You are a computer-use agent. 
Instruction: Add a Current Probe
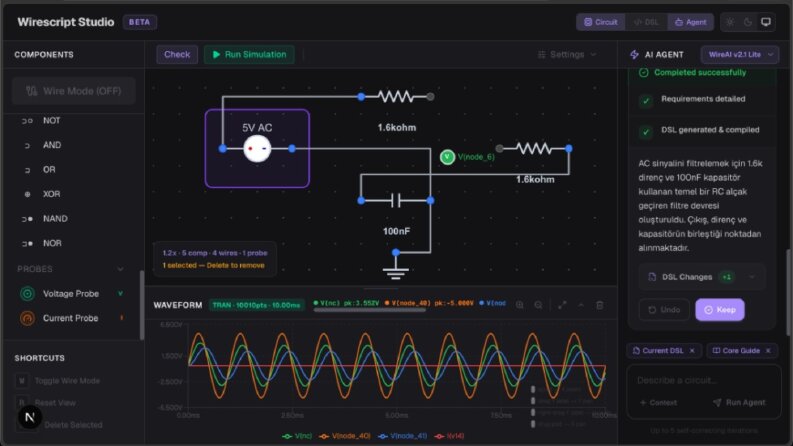point(71,318)
